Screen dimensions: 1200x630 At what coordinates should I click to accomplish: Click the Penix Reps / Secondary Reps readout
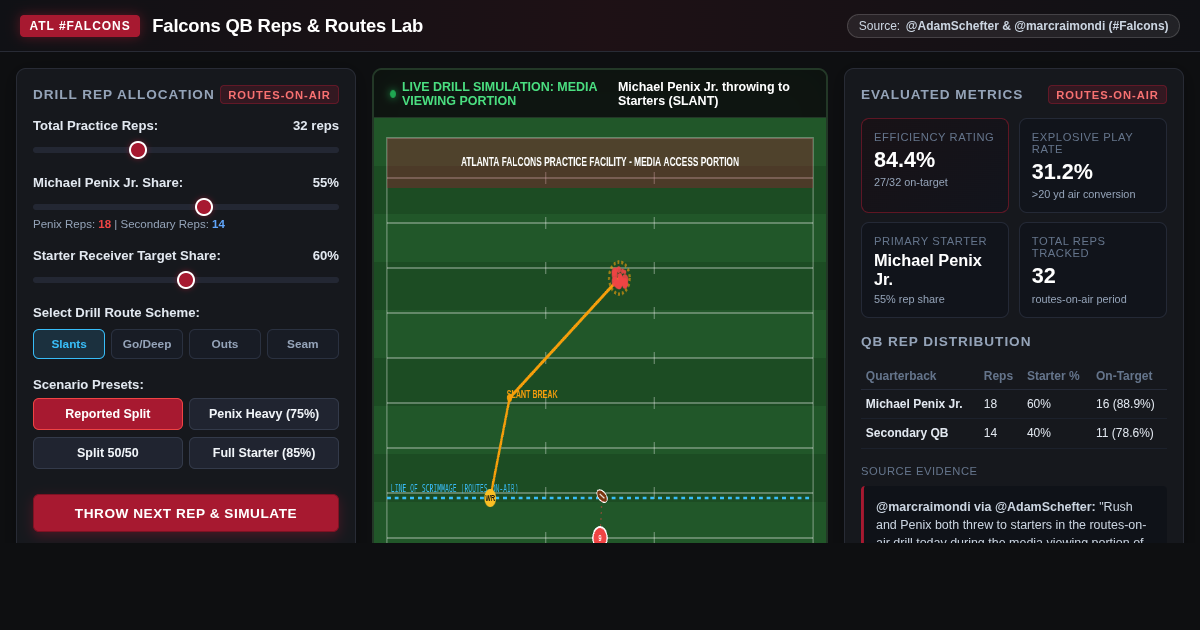coord(129,224)
